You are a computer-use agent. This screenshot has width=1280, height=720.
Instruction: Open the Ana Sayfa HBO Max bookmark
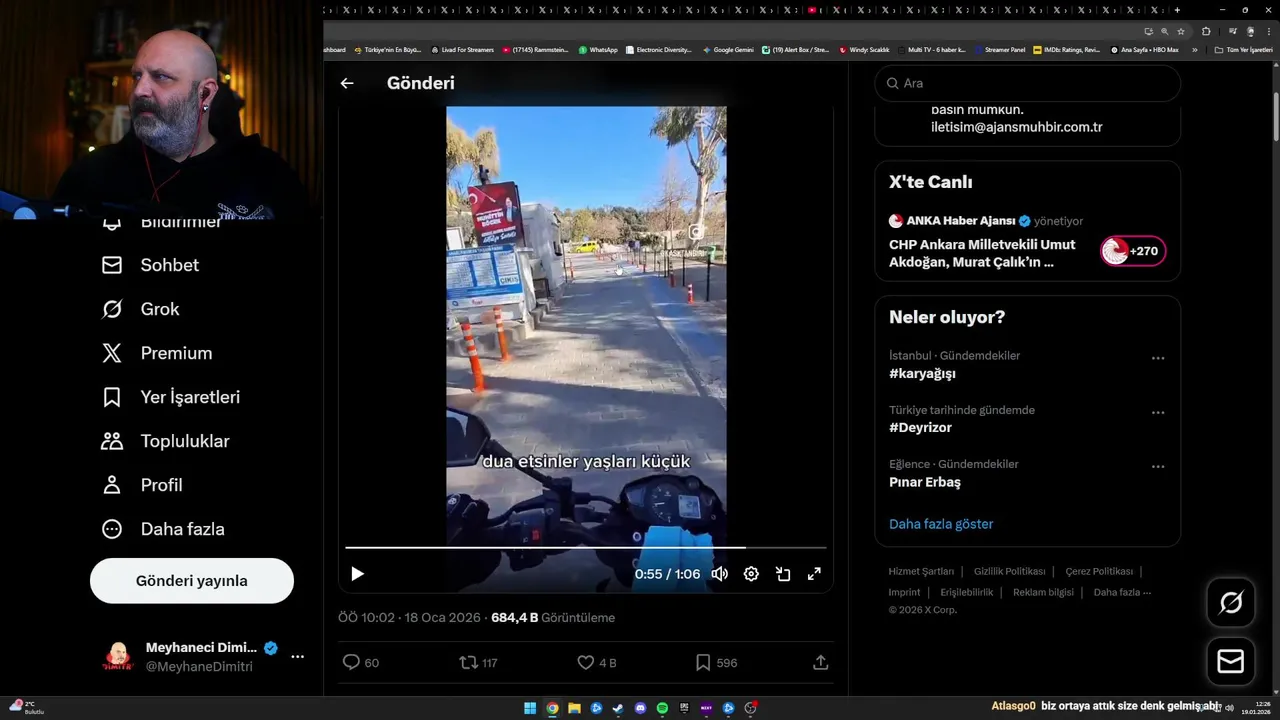(1144, 49)
